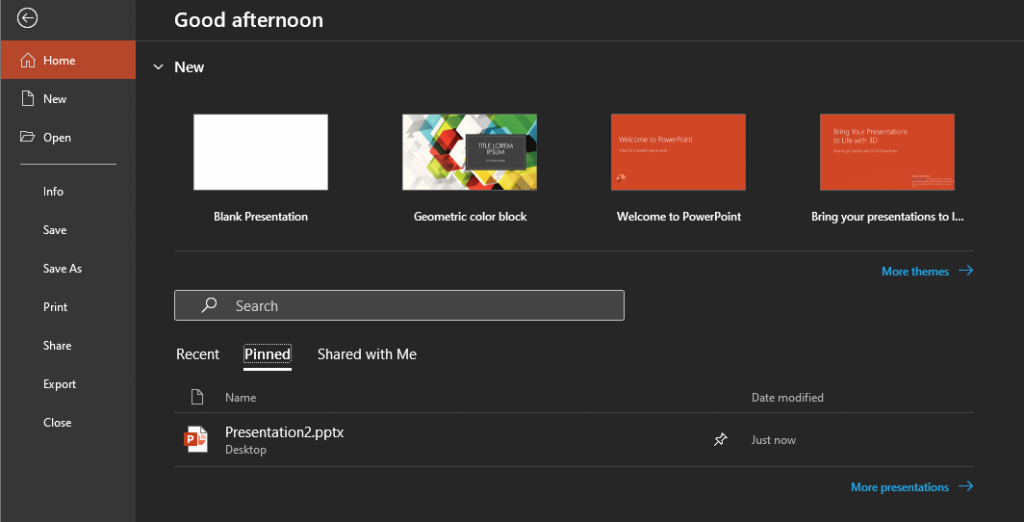Viewport: 1024px width, 522px height.
Task: Open the More presentations link
Action: tap(900, 487)
